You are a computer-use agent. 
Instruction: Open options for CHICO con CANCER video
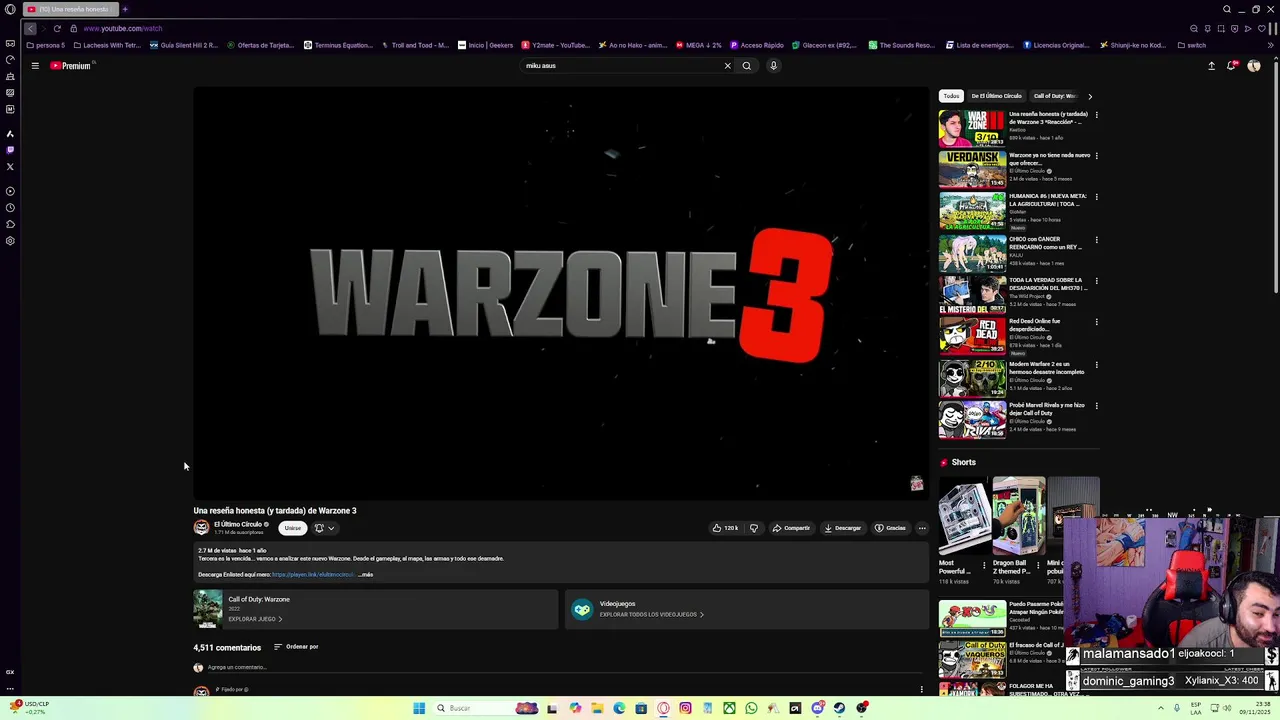point(1096,240)
